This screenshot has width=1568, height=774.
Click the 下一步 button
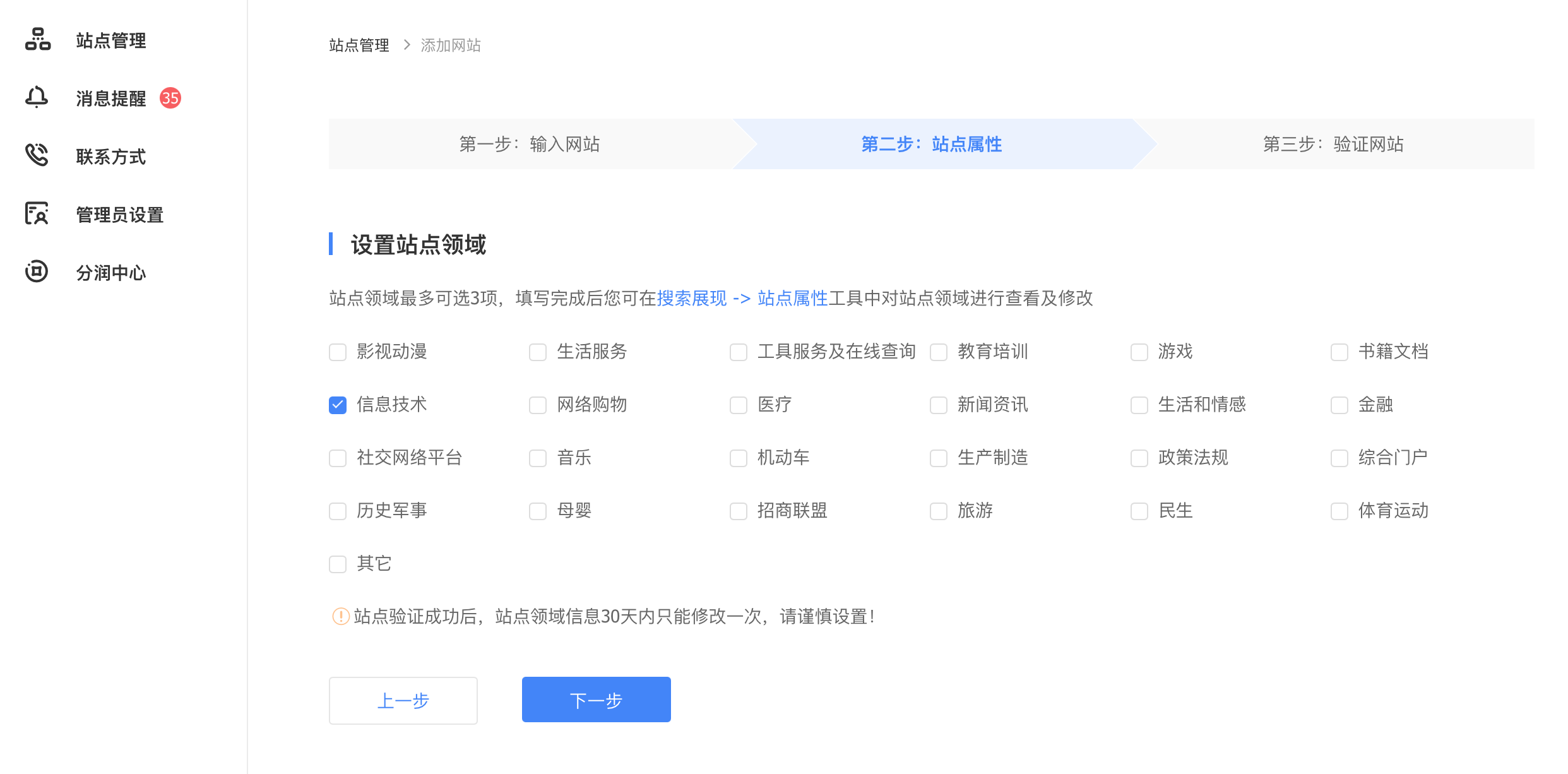(x=596, y=700)
